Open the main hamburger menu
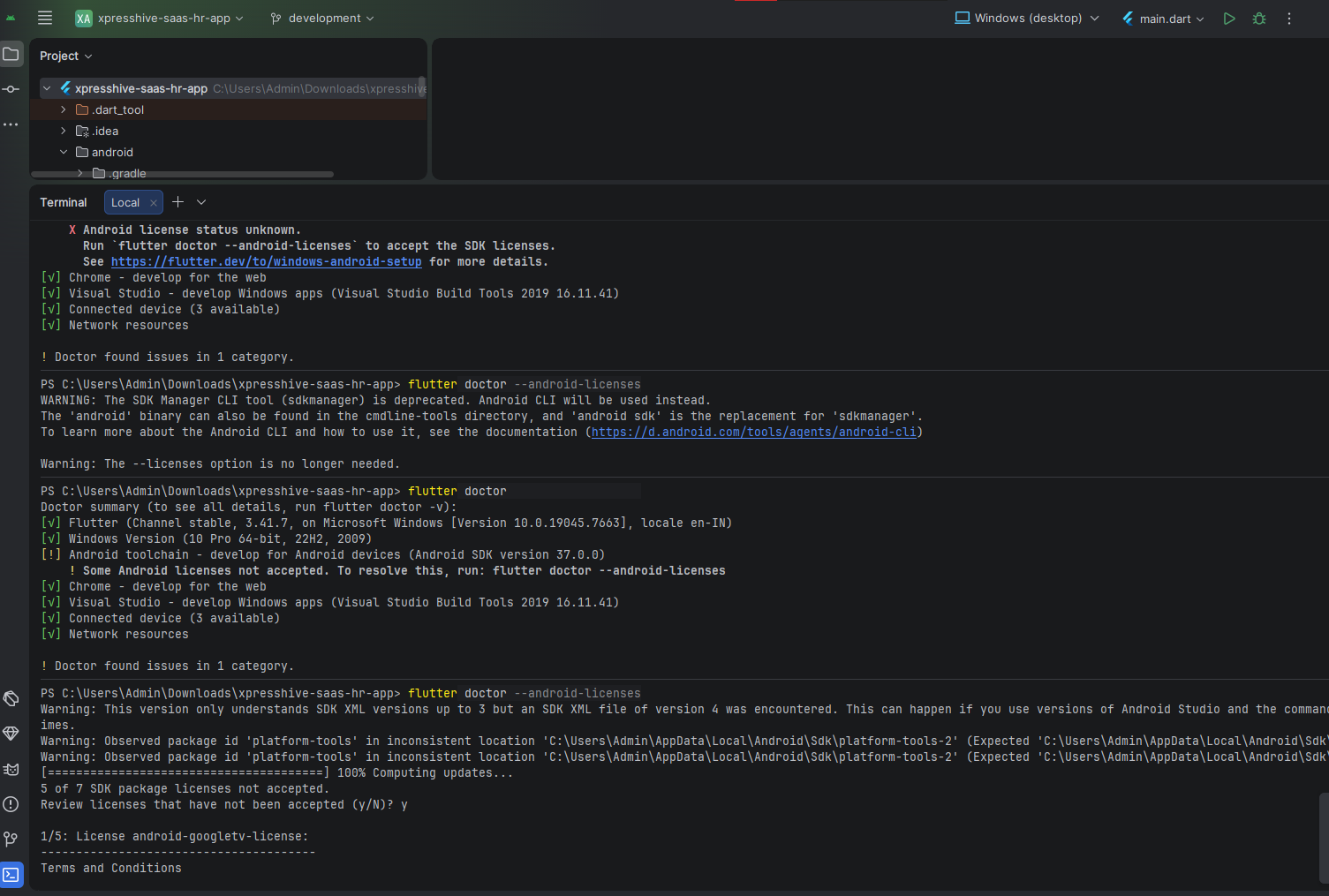Viewport: 1329px width, 896px height. 45,18
